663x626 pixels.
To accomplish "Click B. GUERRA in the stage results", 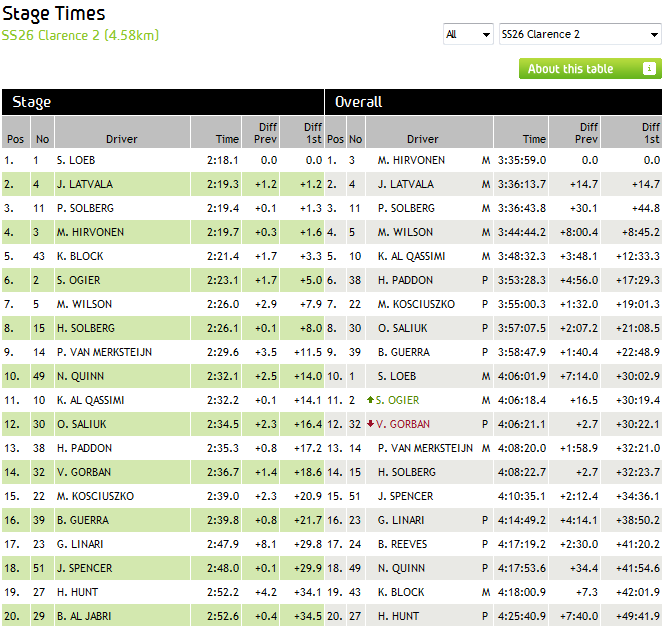I will (83, 520).
